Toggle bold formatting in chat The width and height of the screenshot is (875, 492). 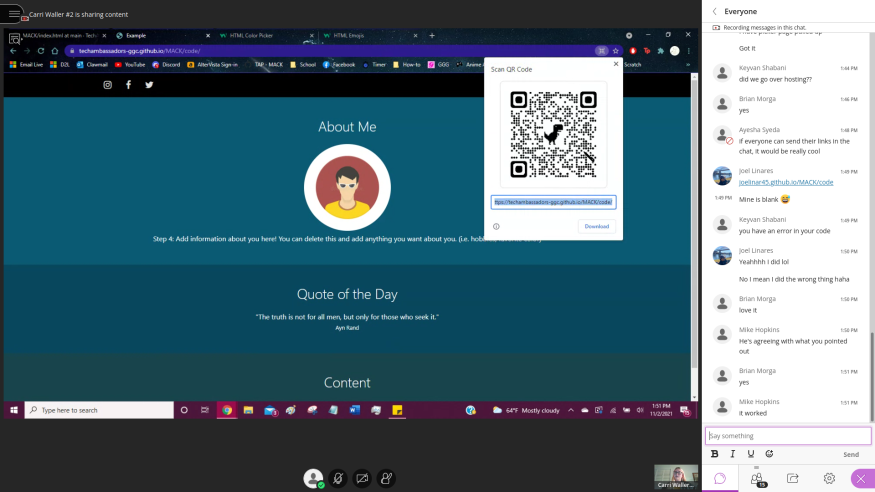coord(714,454)
